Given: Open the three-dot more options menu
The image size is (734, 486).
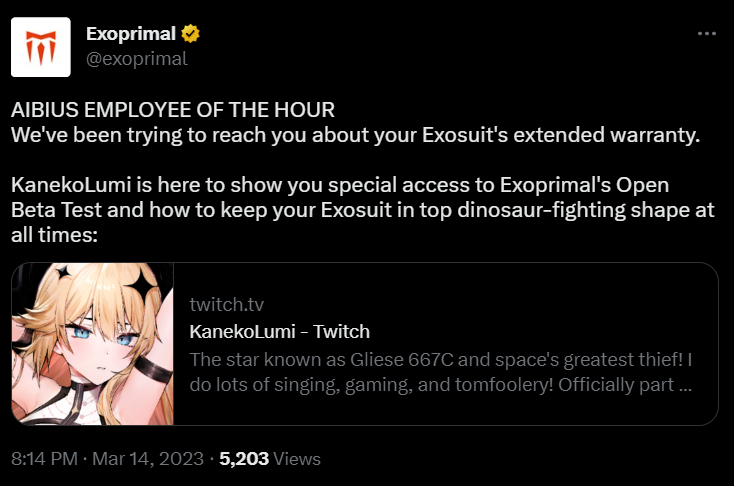Looking at the screenshot, I should click(x=706, y=33).
